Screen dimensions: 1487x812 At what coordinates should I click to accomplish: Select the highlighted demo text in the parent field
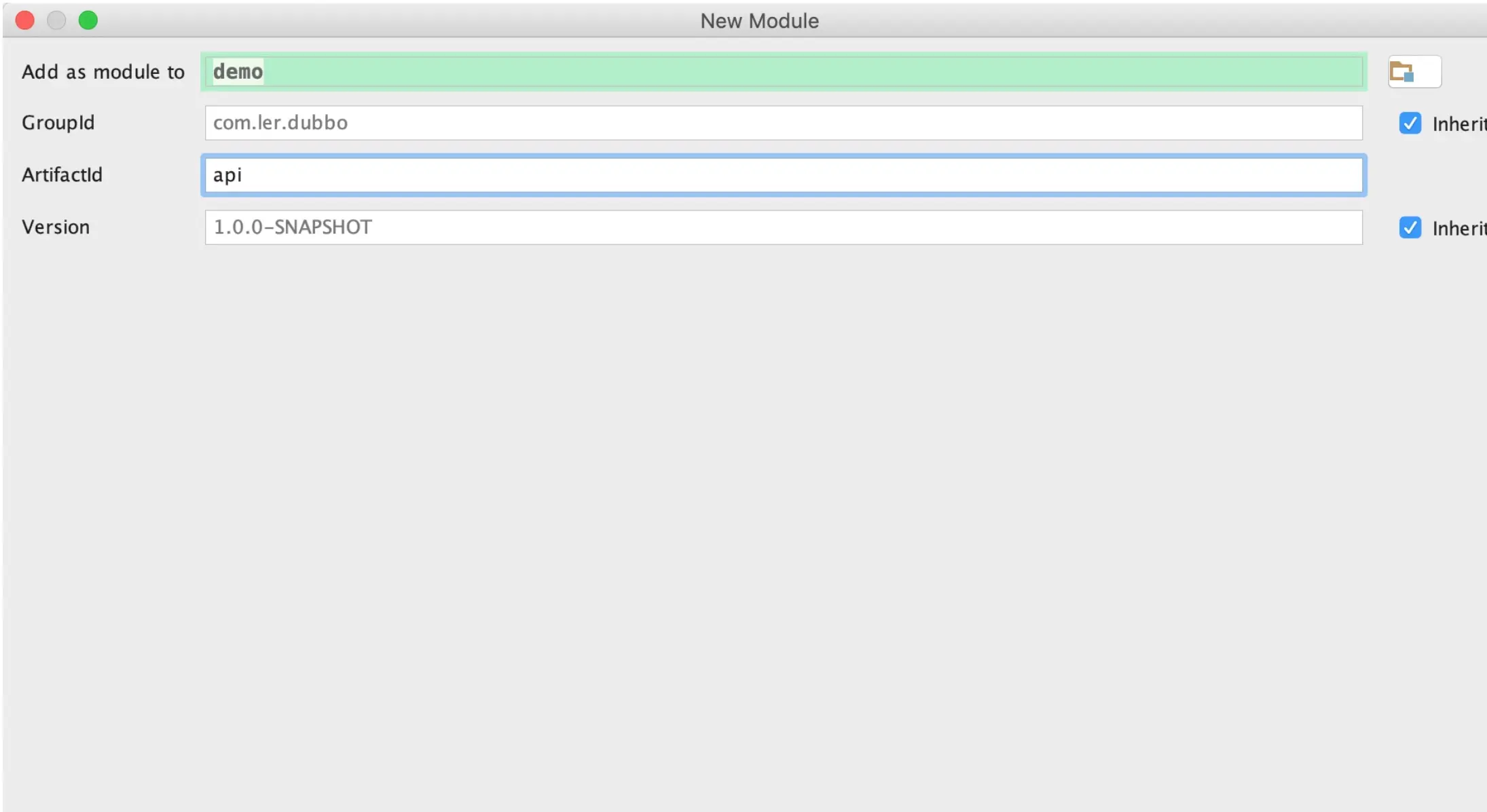[x=238, y=71]
